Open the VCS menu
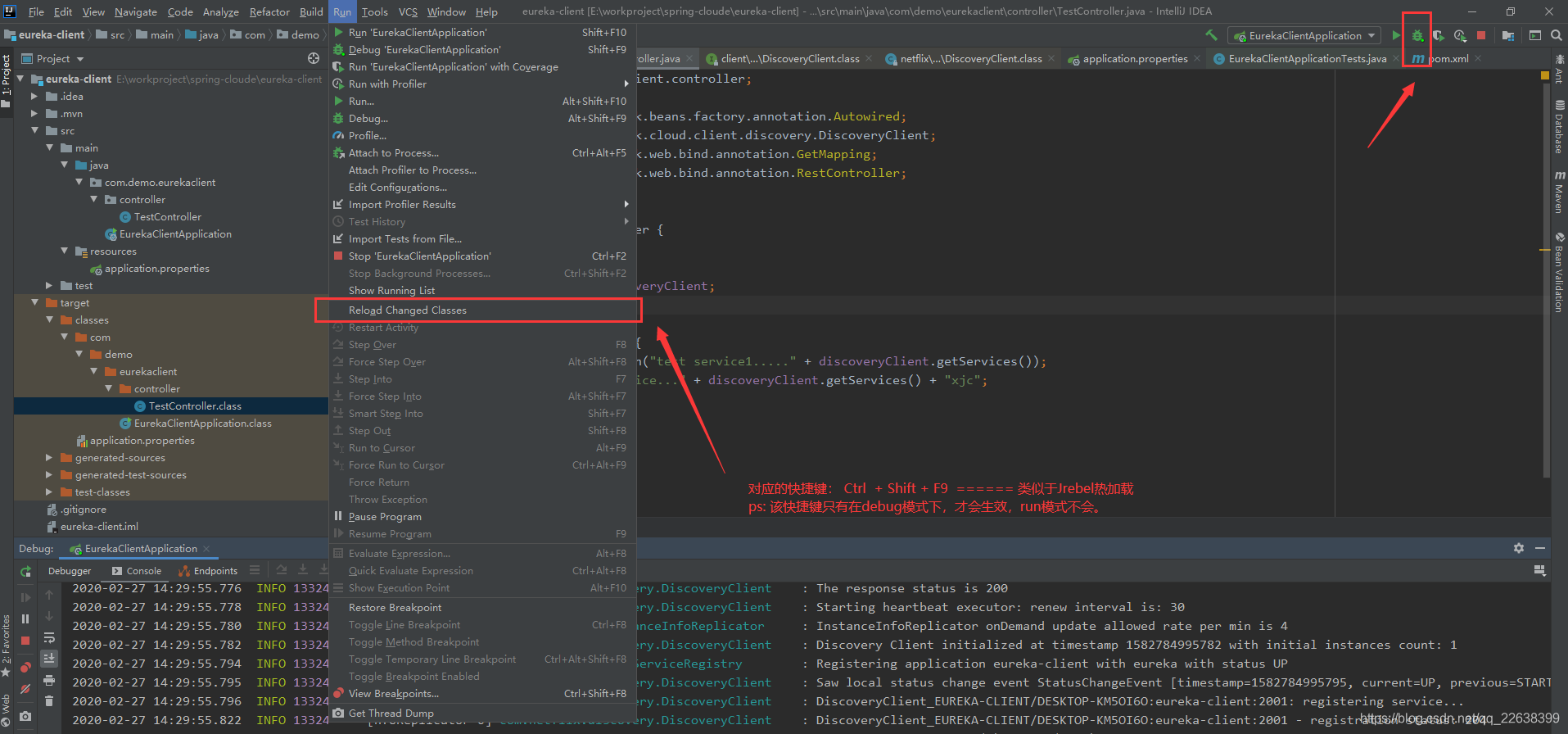 pos(408,11)
